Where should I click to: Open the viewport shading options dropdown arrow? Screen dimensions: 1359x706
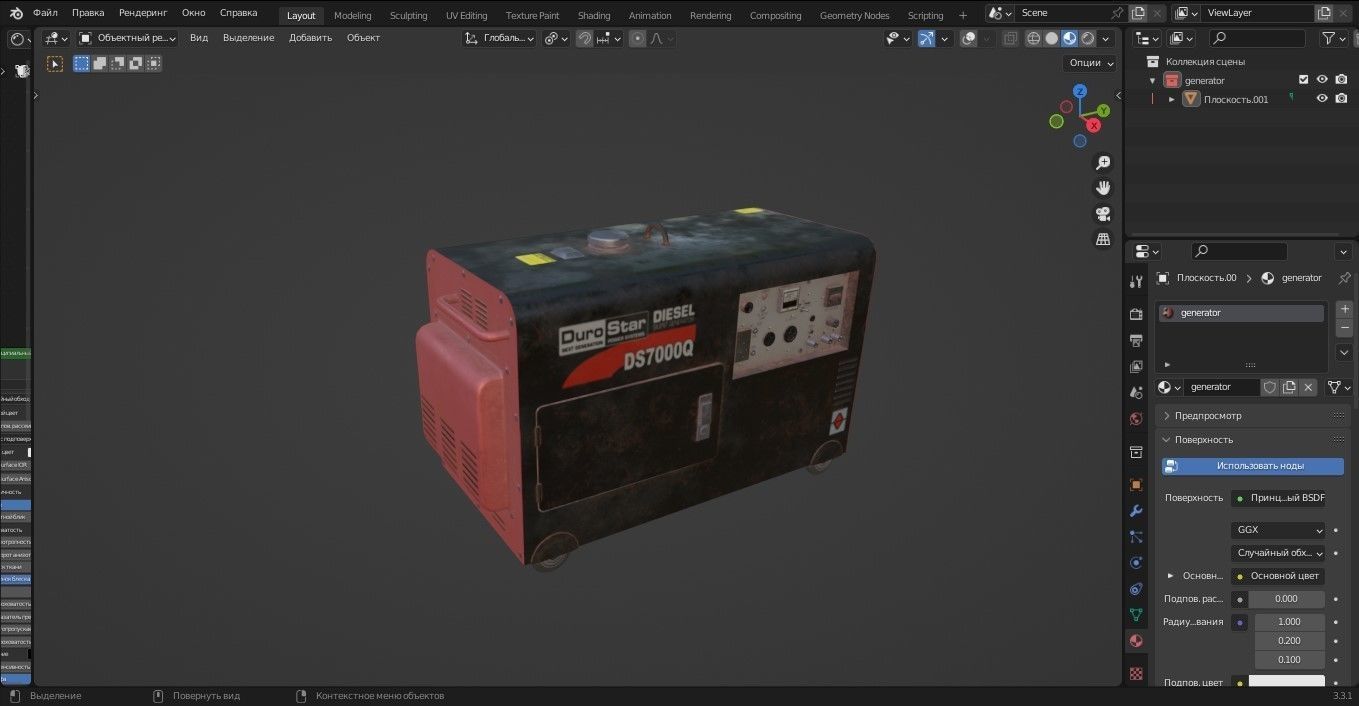click(x=1106, y=38)
